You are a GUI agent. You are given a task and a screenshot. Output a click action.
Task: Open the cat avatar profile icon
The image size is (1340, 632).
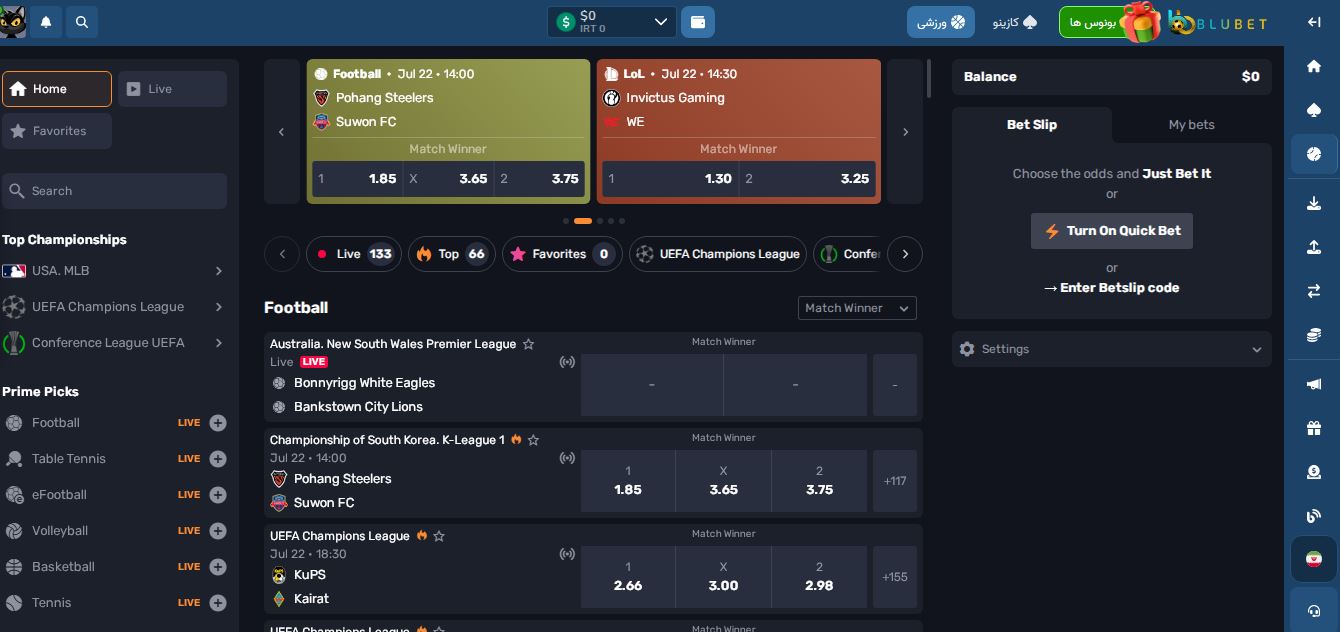[12, 21]
